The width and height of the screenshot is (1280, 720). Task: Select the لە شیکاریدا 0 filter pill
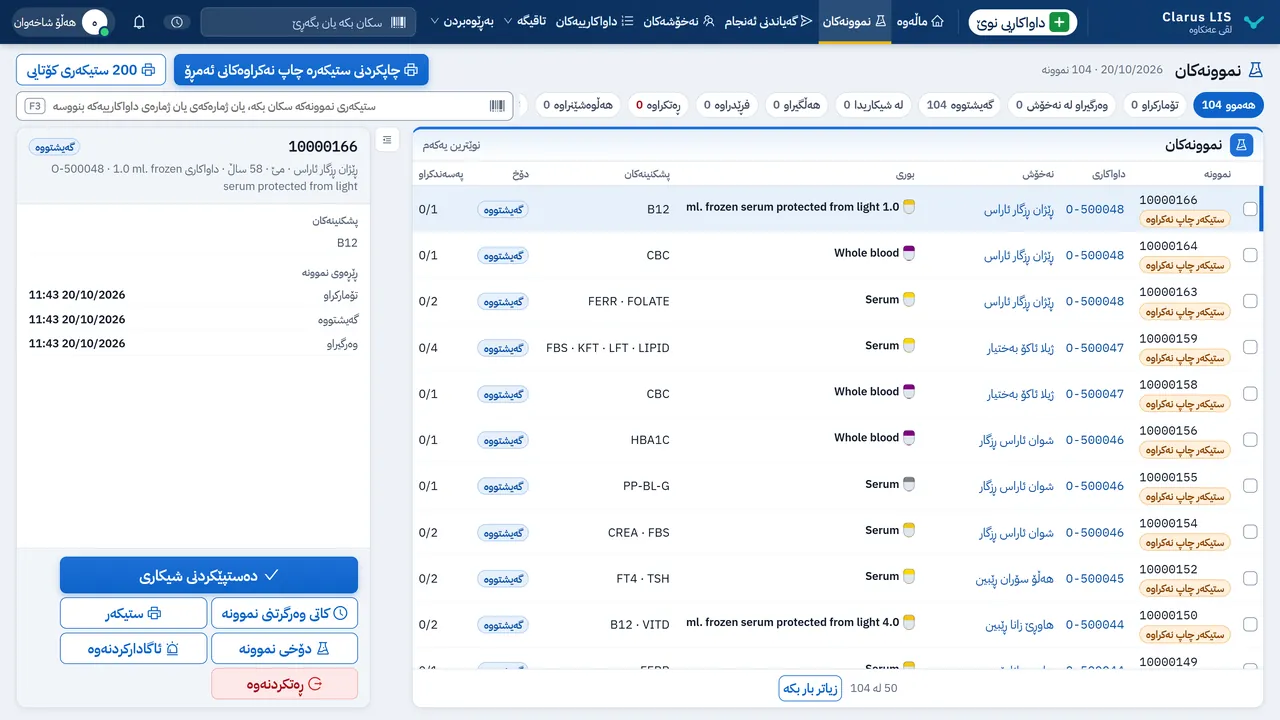873,104
